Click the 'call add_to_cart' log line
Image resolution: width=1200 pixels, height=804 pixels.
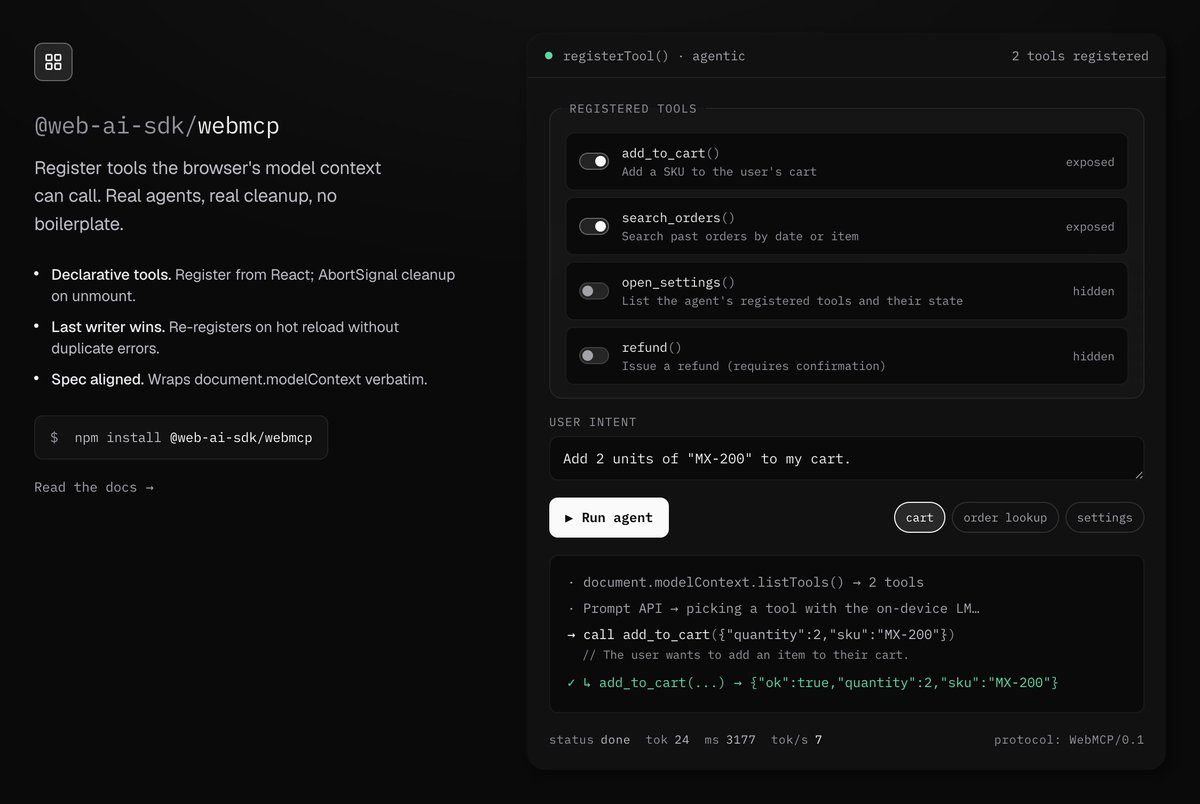coord(761,634)
